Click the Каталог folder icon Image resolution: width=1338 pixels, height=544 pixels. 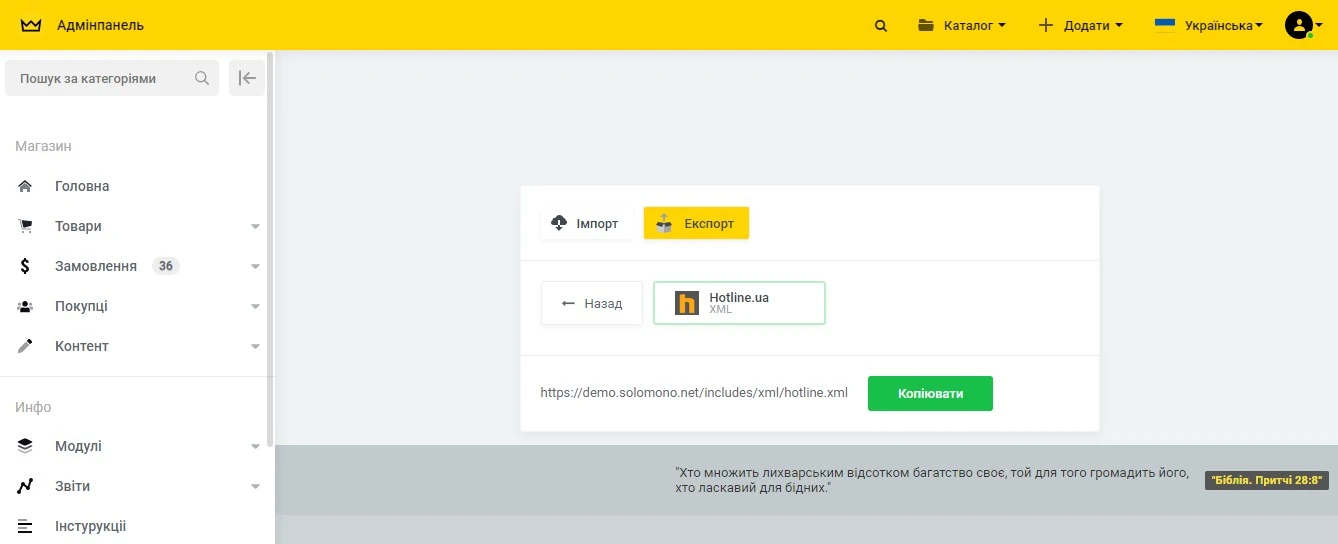[x=926, y=25]
